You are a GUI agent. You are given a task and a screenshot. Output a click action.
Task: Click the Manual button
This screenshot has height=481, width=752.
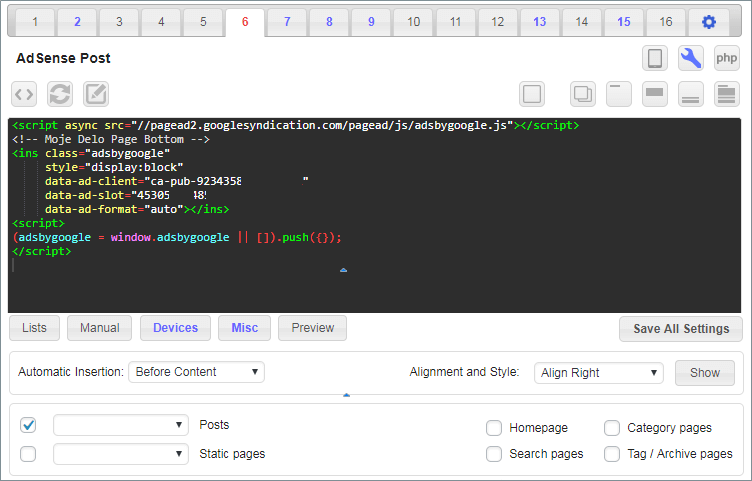point(100,328)
